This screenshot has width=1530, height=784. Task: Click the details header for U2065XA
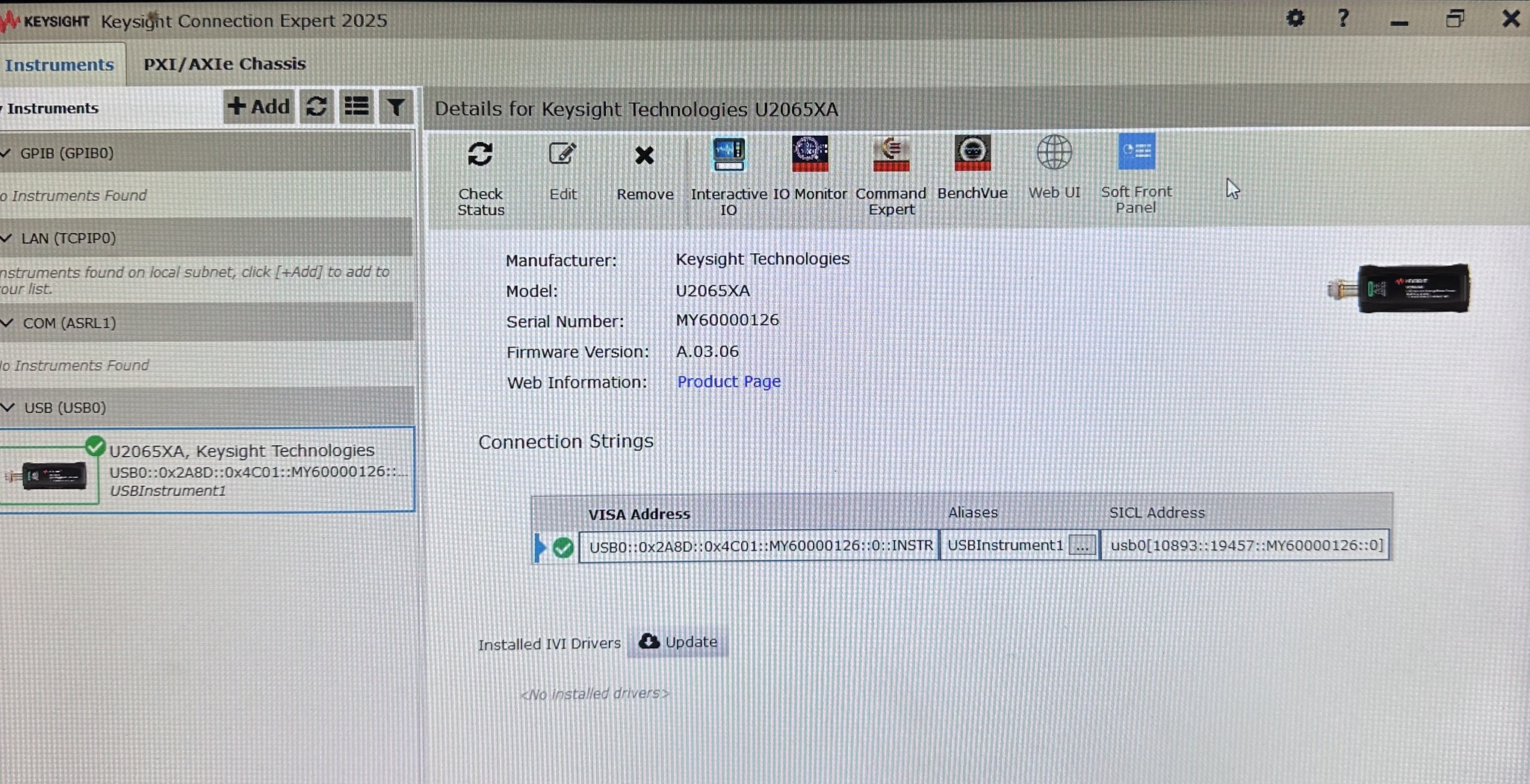tap(637, 109)
